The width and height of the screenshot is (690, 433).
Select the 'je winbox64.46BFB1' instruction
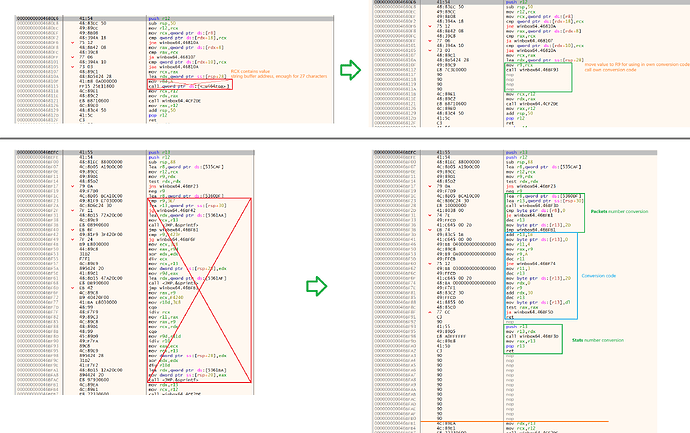tap(529, 215)
